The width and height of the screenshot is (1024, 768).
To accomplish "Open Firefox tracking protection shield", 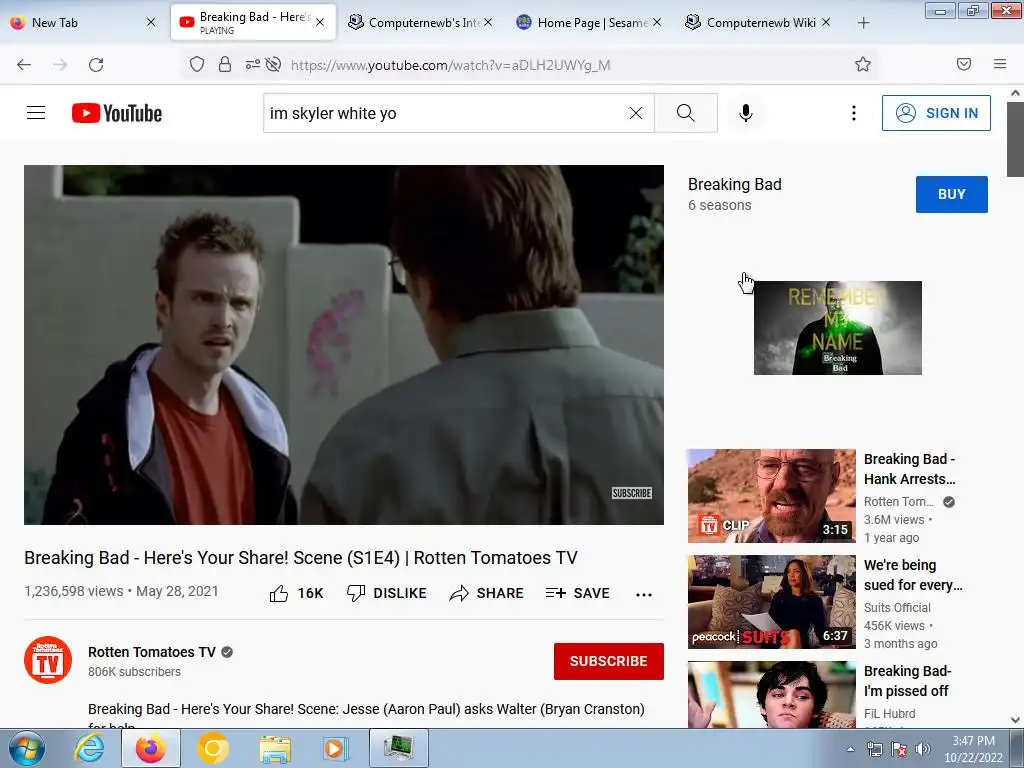I will coord(197,64).
